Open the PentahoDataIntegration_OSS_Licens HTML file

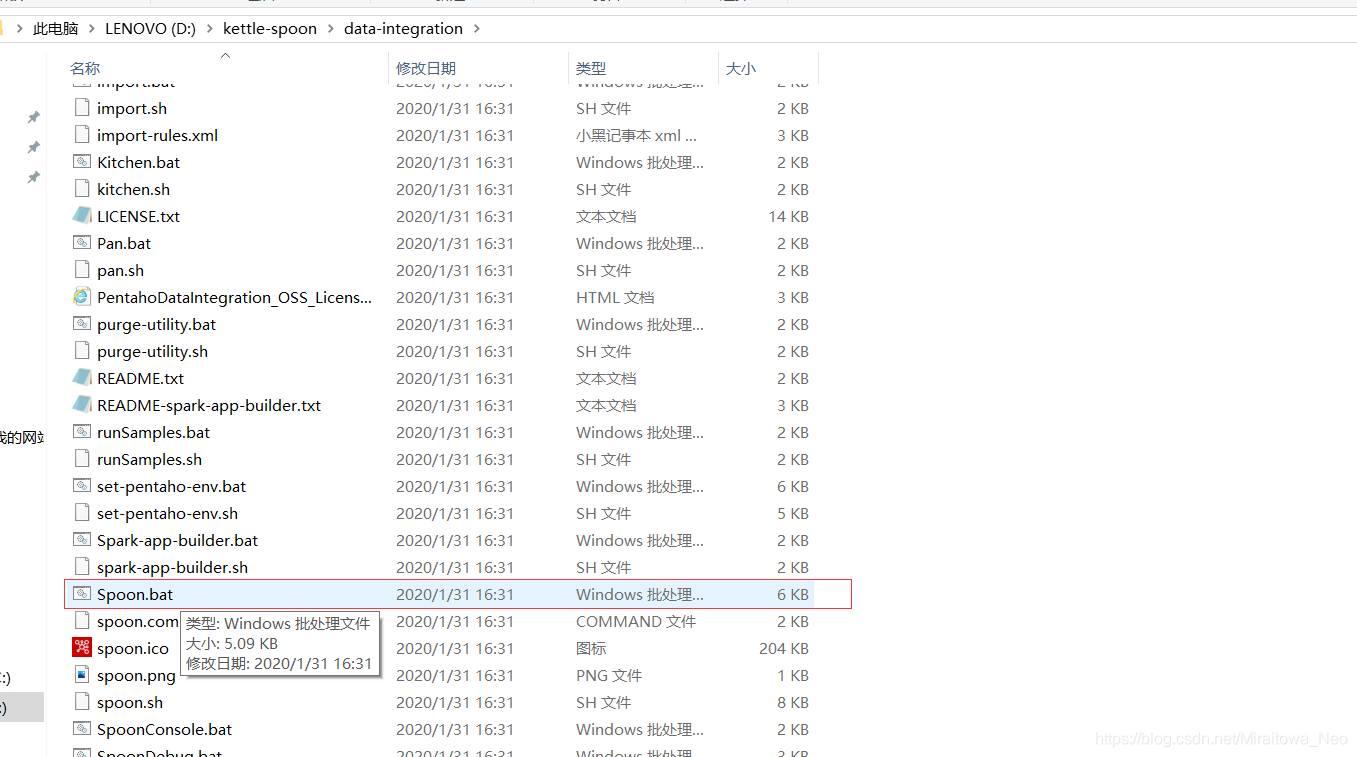click(x=234, y=297)
